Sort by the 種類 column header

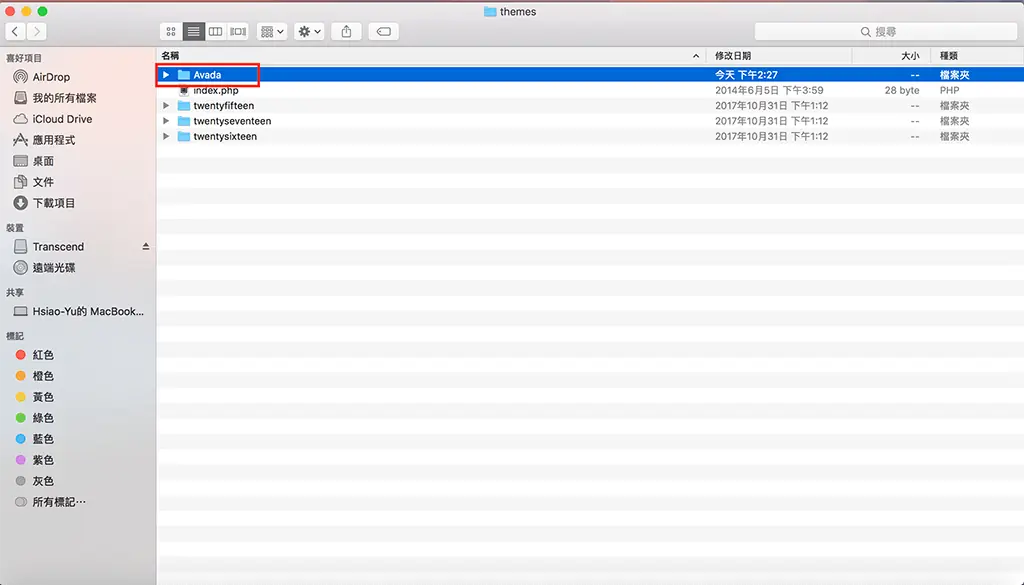[x=978, y=56]
